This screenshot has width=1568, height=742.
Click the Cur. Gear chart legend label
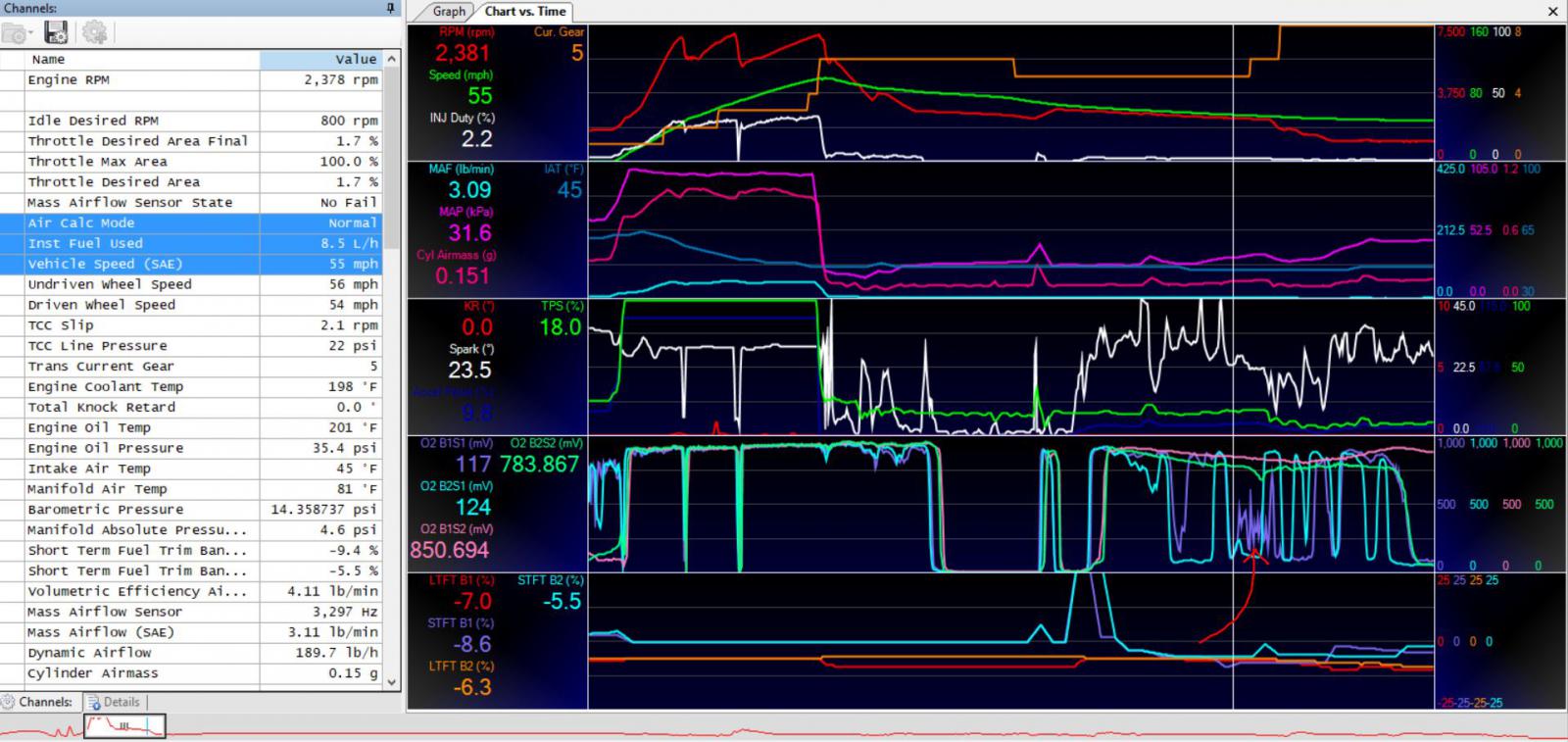559,32
